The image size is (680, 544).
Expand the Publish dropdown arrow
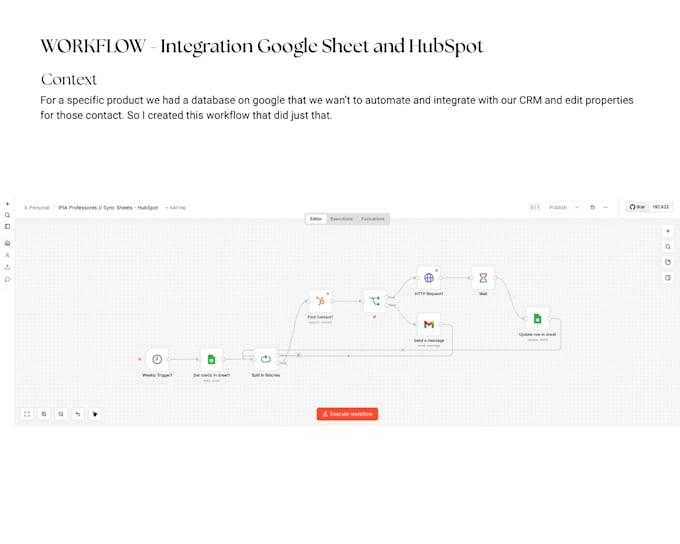577,207
